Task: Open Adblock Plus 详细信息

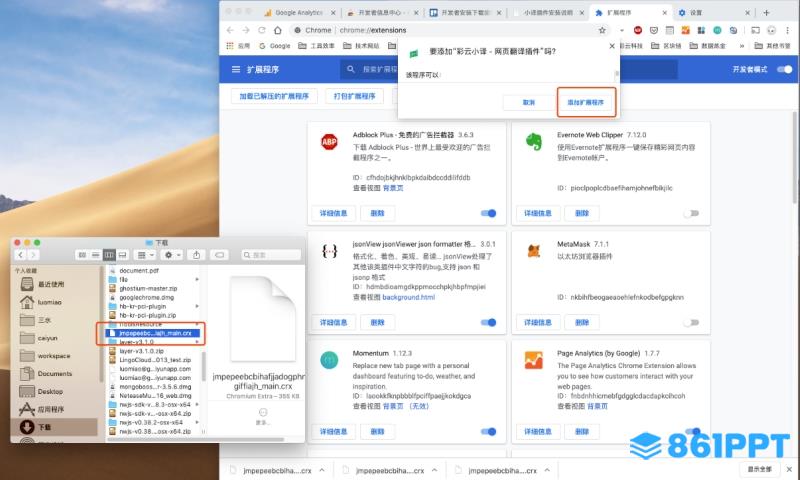Action: coord(334,213)
